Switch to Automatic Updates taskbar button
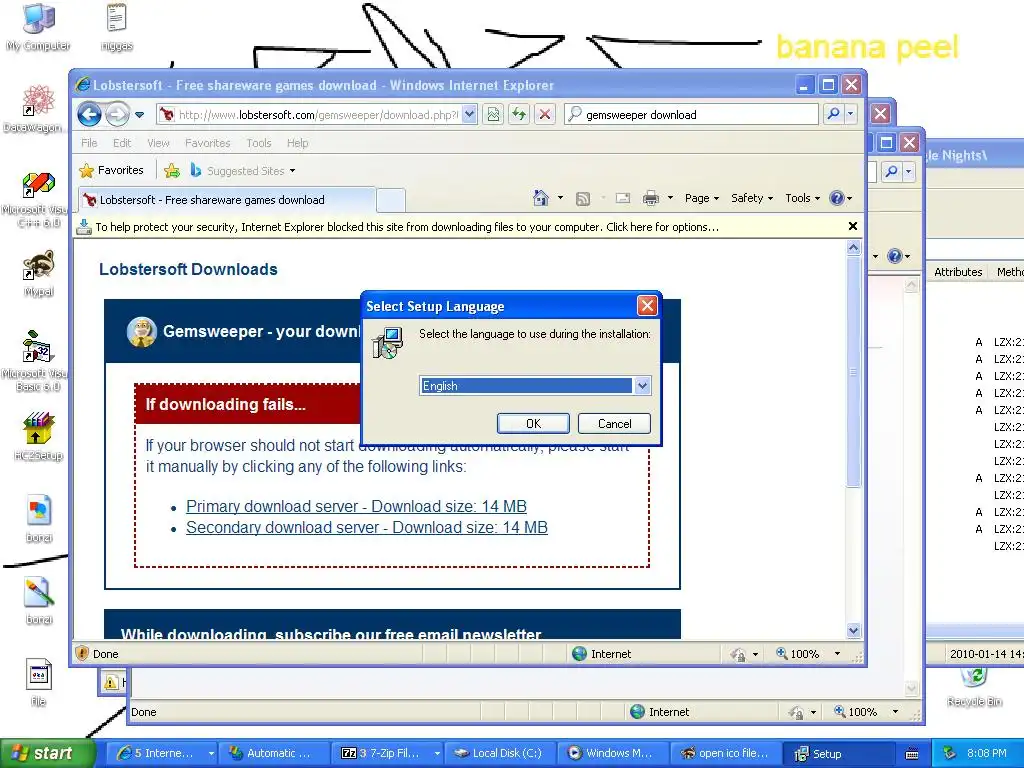The height and width of the screenshot is (768, 1024). point(274,753)
